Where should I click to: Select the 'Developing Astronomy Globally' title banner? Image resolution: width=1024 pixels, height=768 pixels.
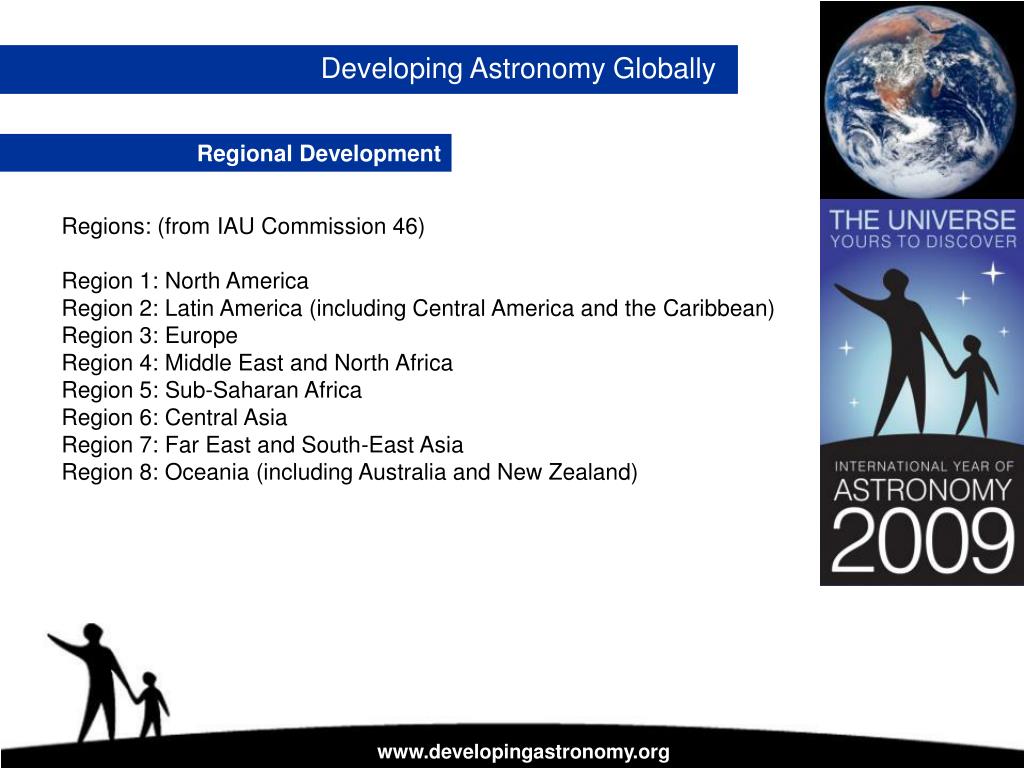click(369, 69)
